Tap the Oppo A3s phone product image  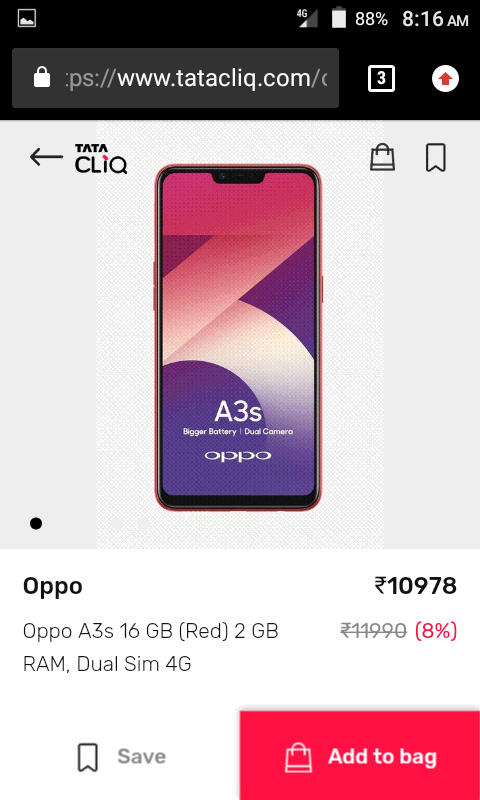239,337
